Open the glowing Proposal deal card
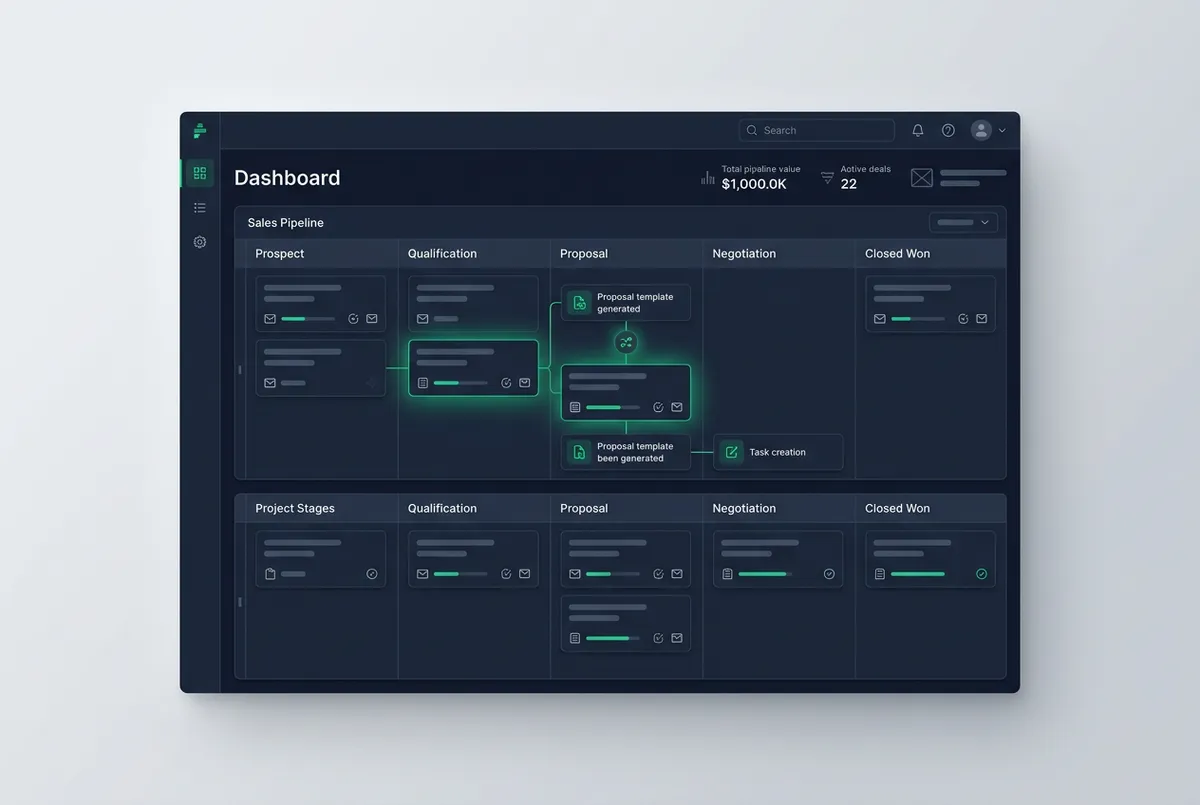Screen dimensions: 1200x805 (x=626, y=392)
